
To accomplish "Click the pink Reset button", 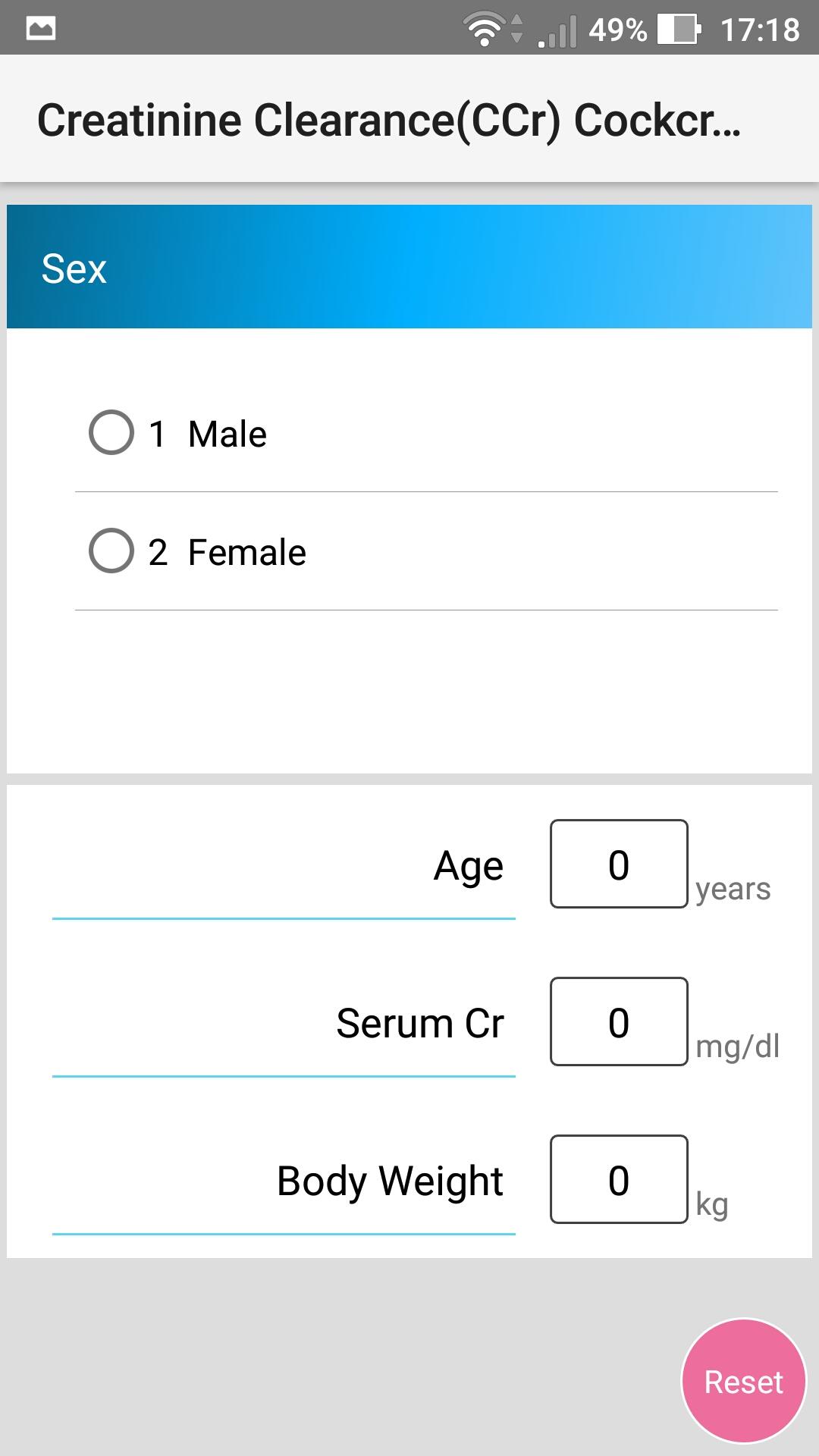I will tap(744, 1381).
